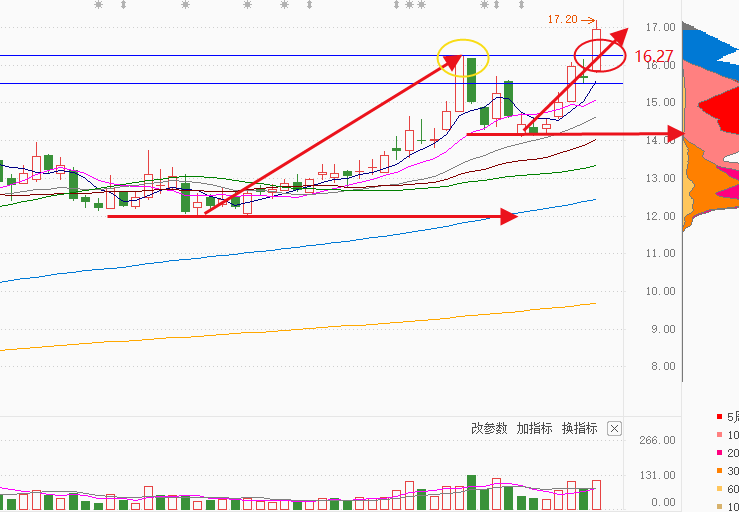
Task: Click the 换指标 button
Action: pos(580,429)
